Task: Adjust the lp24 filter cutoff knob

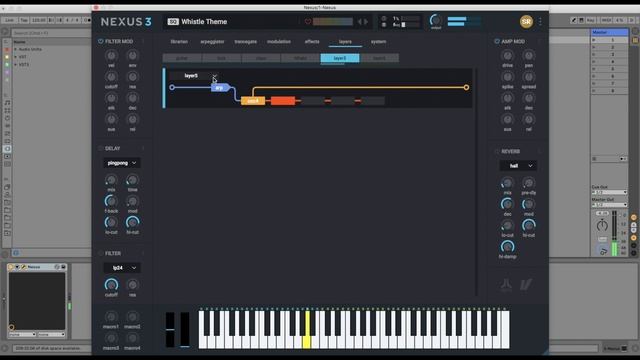Action: pos(111,285)
